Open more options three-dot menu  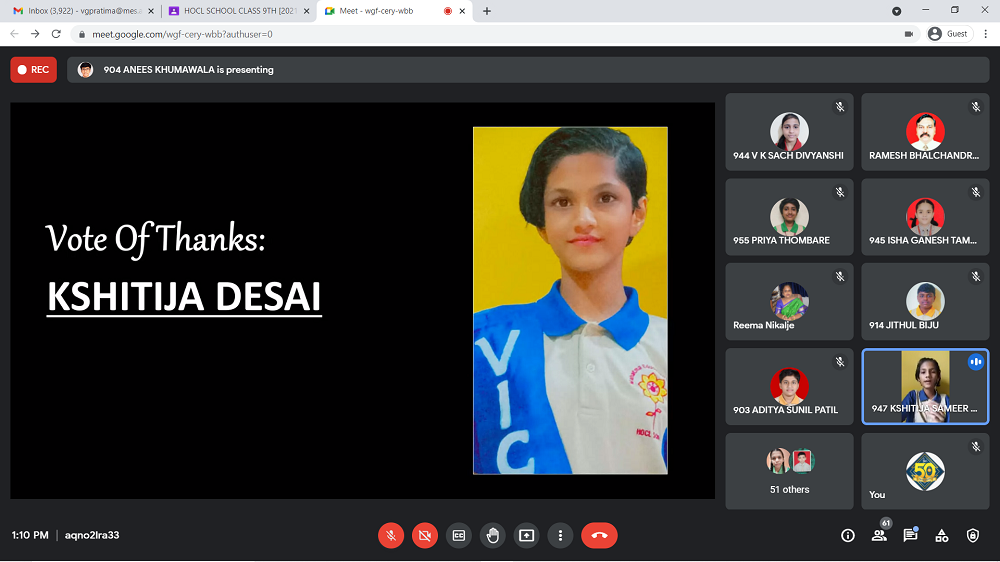tap(561, 535)
